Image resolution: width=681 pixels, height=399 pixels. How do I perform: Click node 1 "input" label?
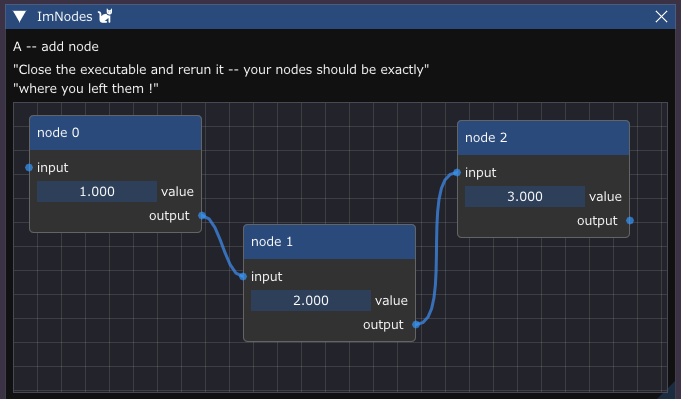pos(267,277)
